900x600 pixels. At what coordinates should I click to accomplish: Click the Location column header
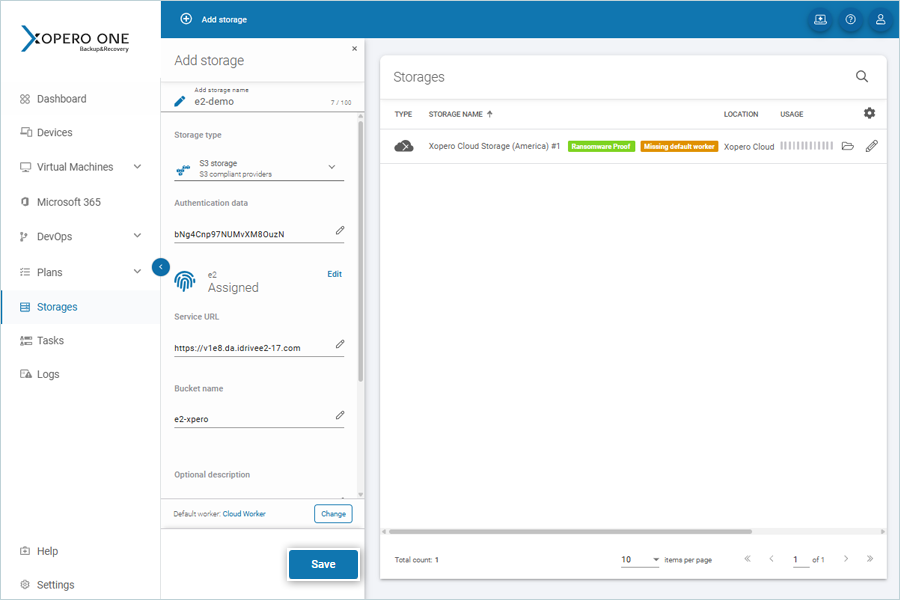740,114
